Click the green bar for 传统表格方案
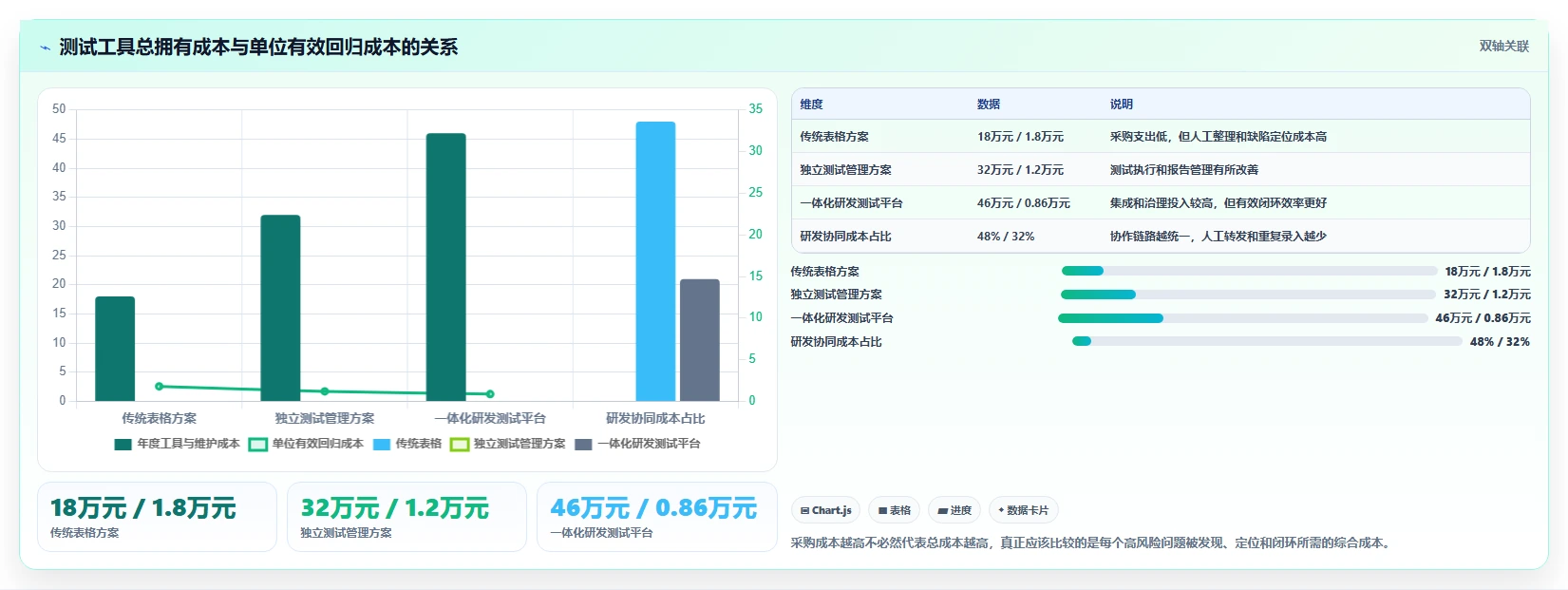The image size is (1568, 590). click(x=115, y=349)
